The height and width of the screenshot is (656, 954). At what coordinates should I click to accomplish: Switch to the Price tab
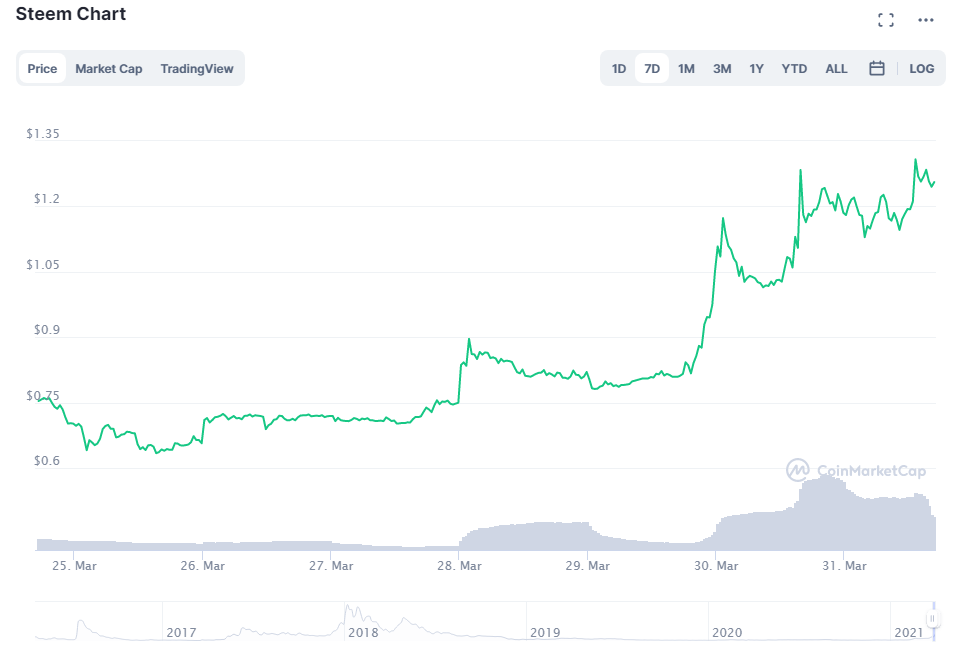42,69
